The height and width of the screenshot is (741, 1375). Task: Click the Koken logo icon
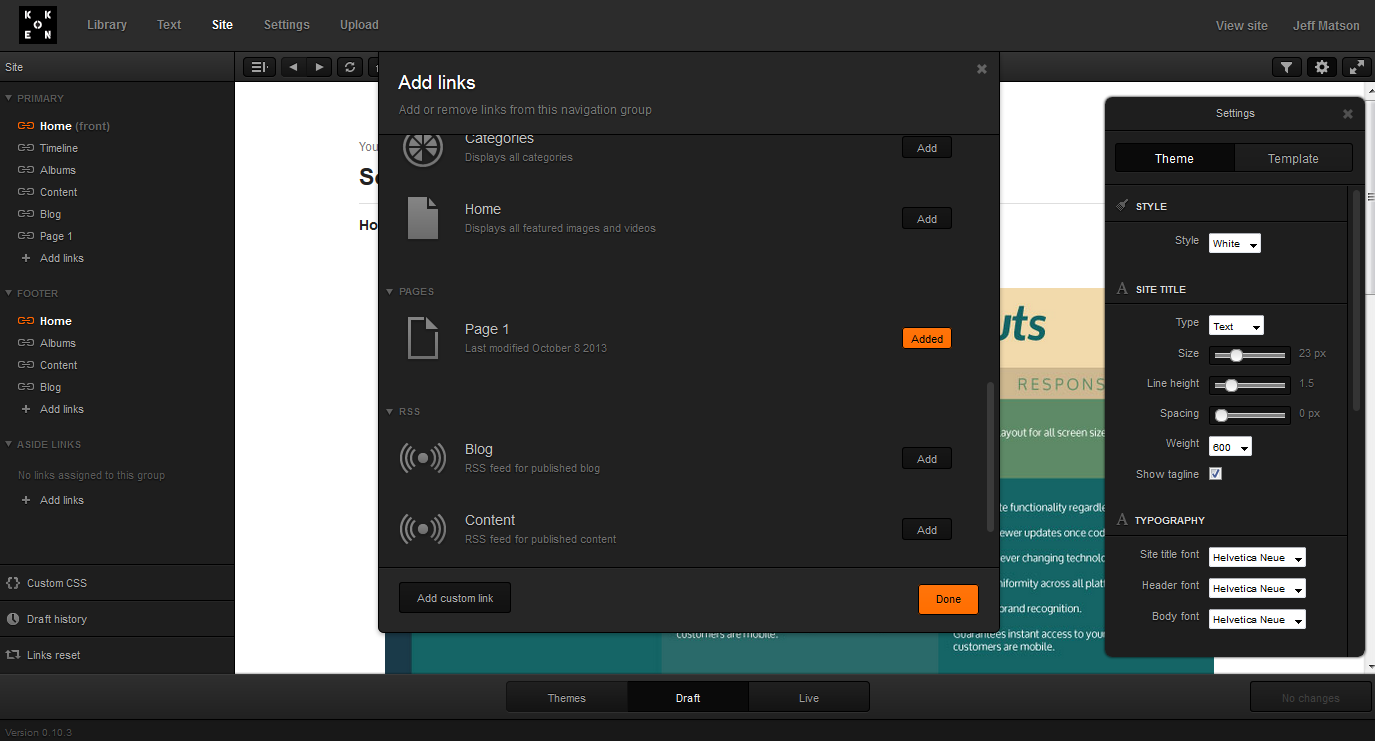pyautogui.click(x=38, y=25)
